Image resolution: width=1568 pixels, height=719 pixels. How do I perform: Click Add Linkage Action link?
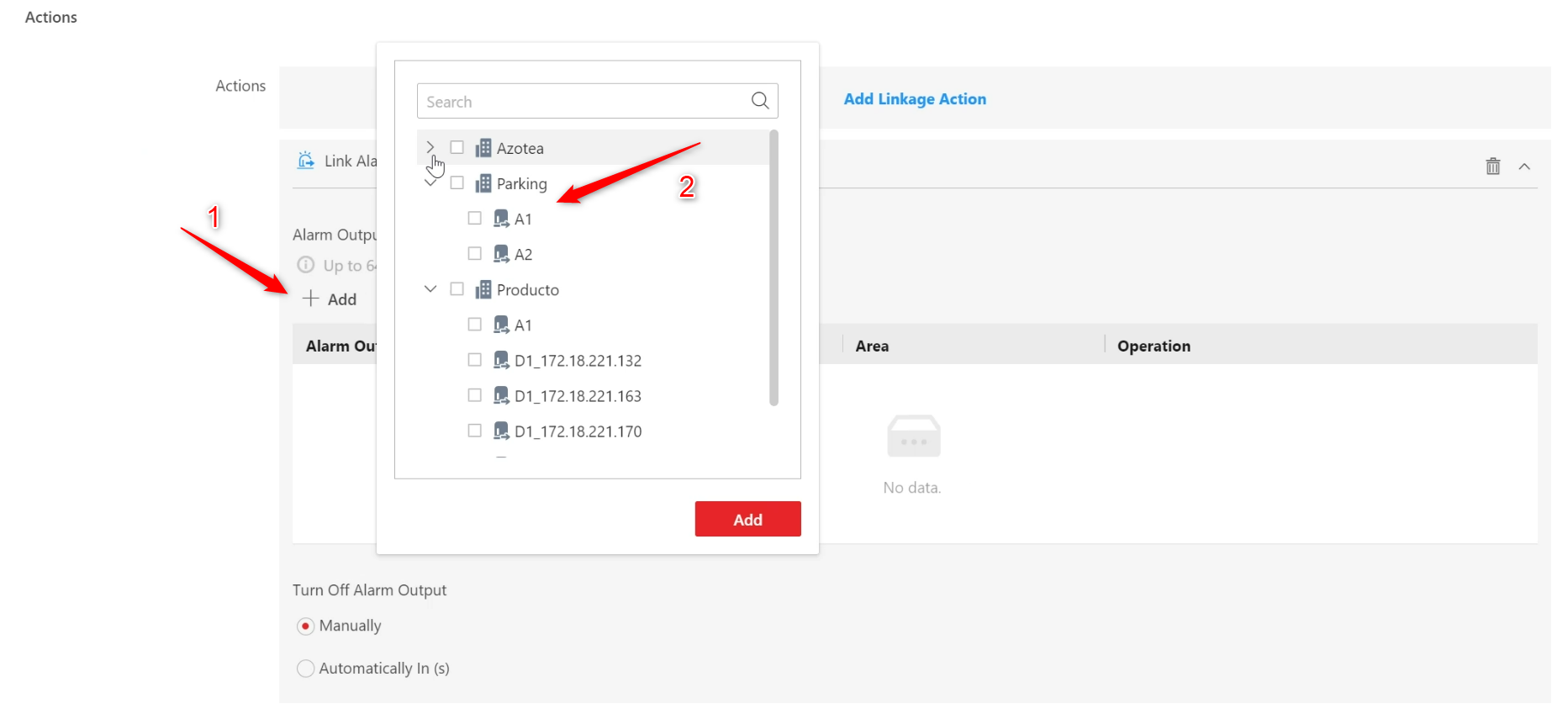915,99
